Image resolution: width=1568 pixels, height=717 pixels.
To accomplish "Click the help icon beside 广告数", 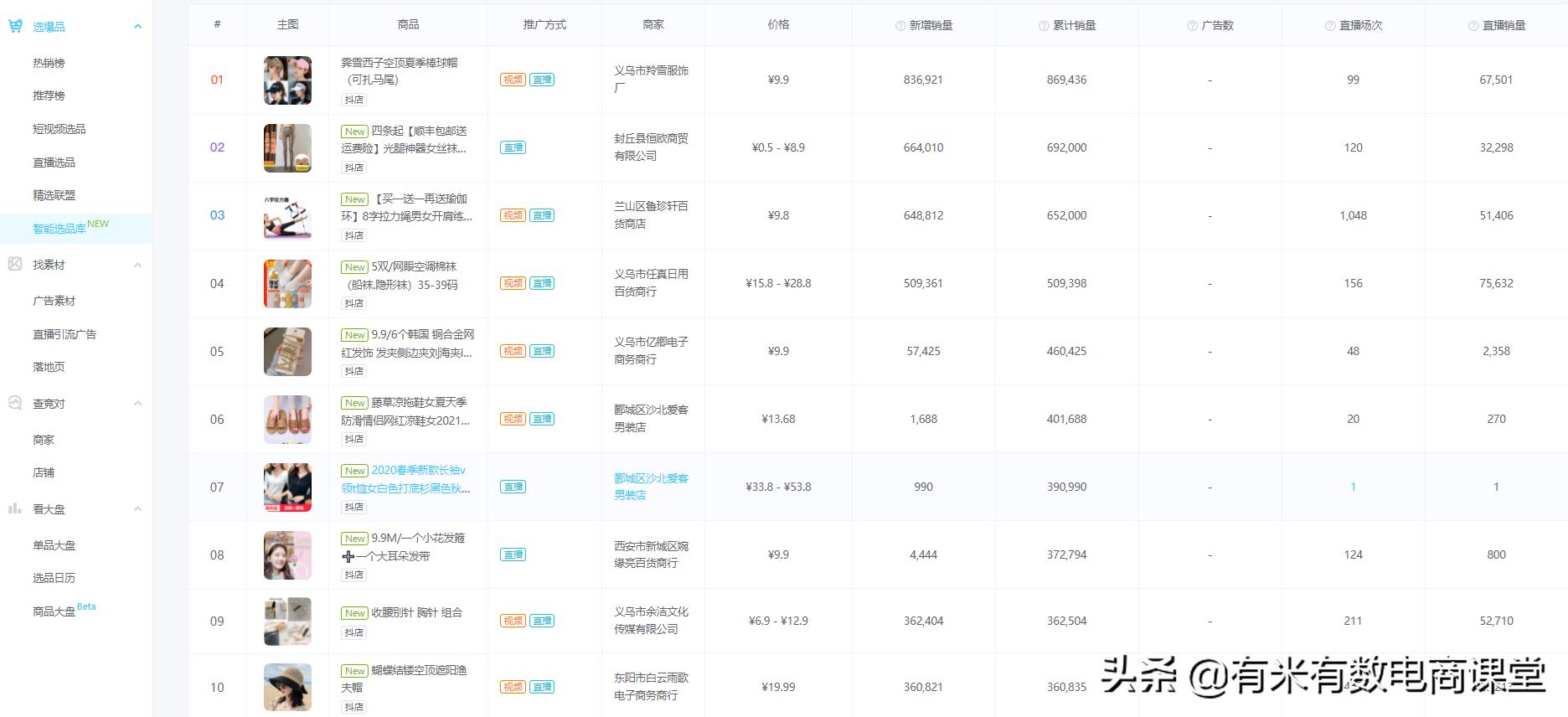I will pyautogui.click(x=1193, y=26).
